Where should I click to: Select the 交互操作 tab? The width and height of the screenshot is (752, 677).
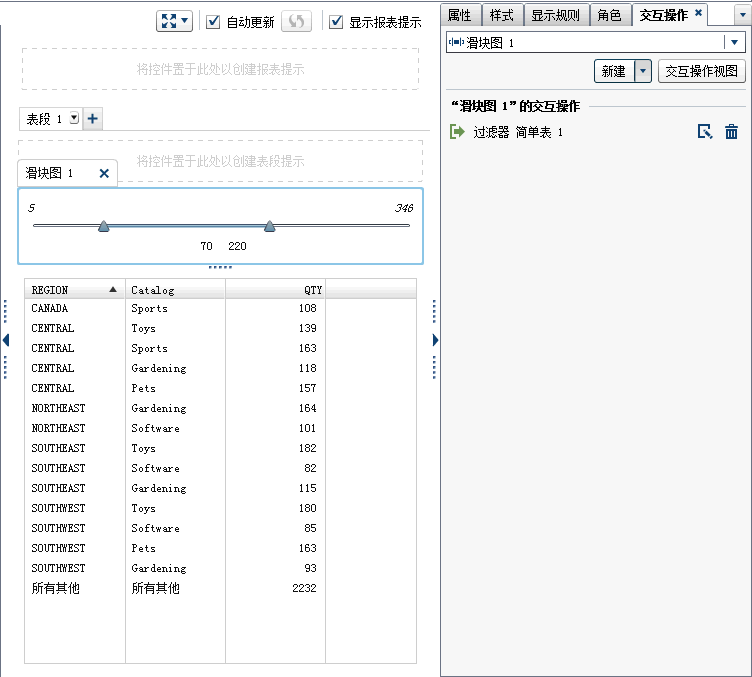[x=664, y=15]
